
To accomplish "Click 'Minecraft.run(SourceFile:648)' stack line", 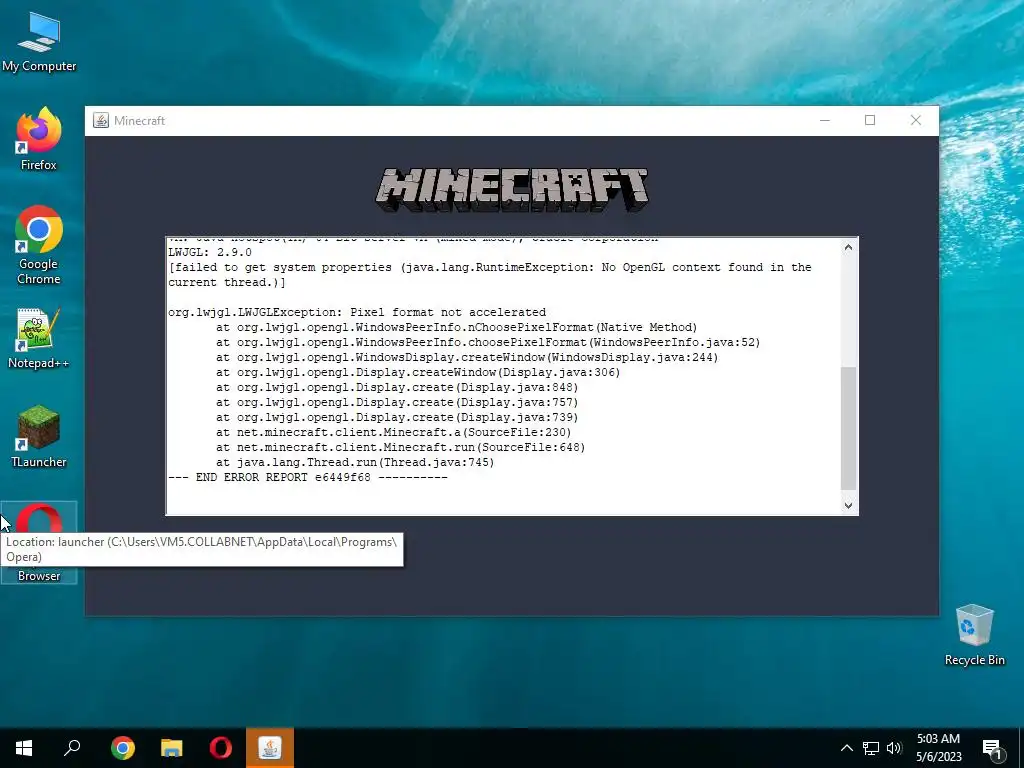I will pyautogui.click(x=400, y=447).
